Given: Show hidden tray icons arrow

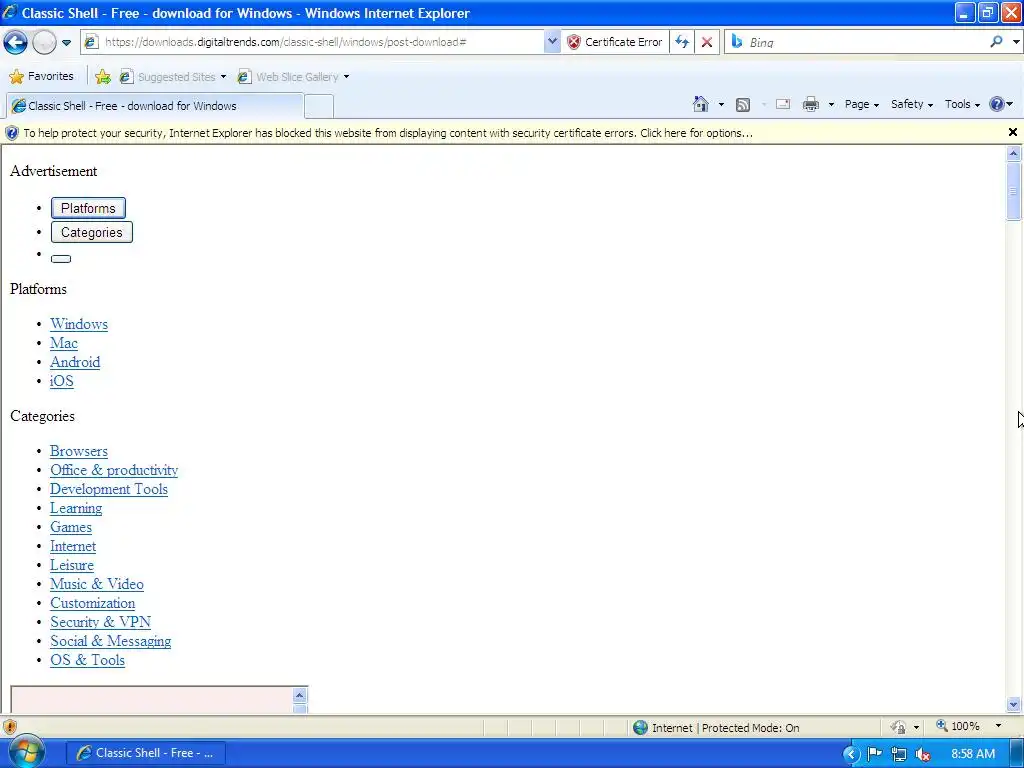Looking at the screenshot, I should click(x=851, y=754).
